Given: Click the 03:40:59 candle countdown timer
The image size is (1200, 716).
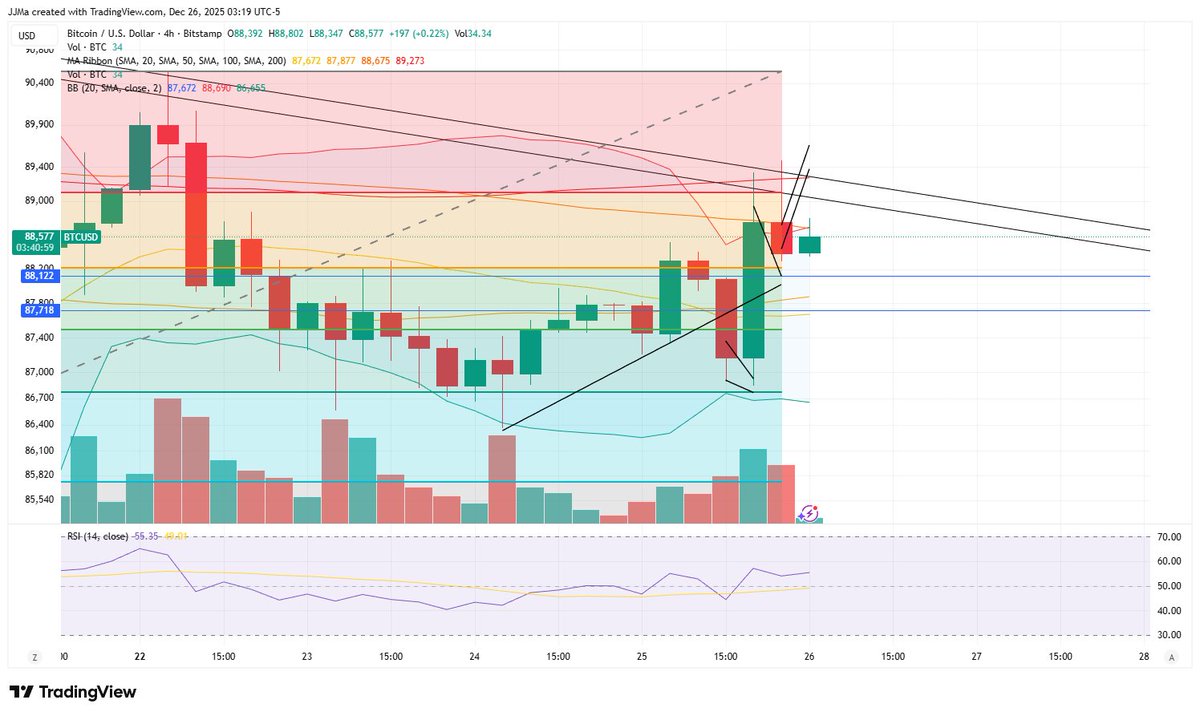Looking at the screenshot, I should (37, 247).
